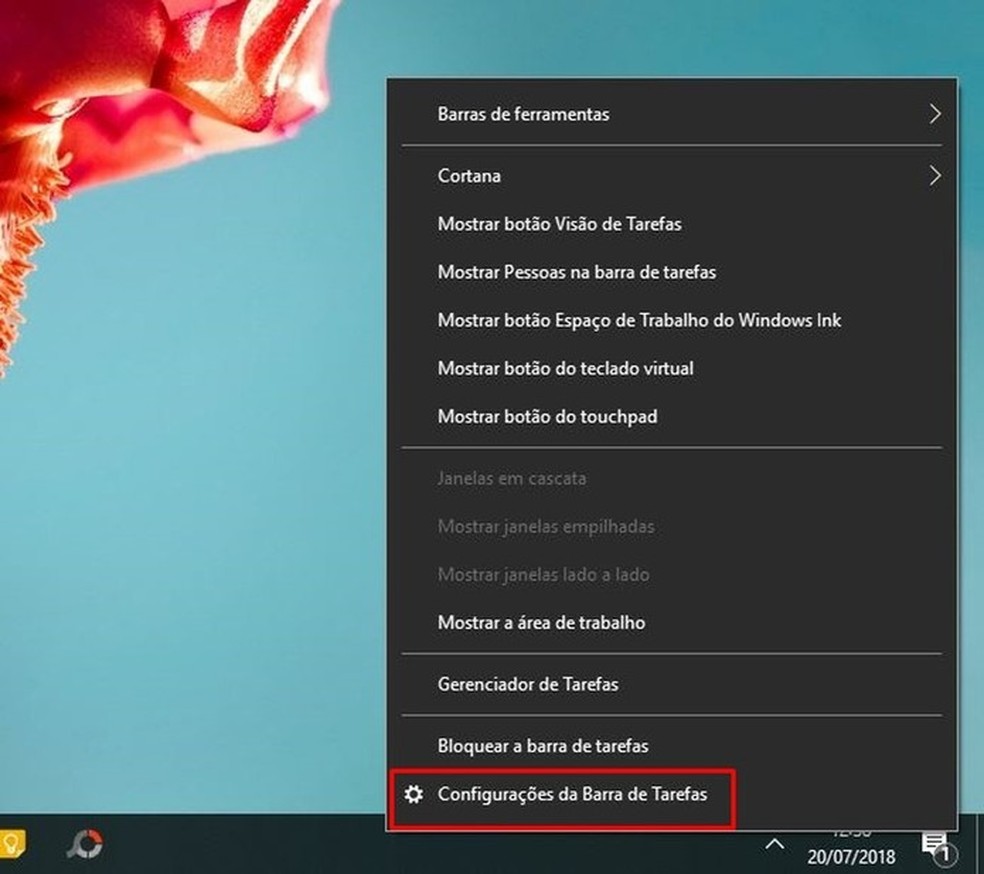The image size is (984, 874).
Task: Open Action Center notification icon
Action: (938, 847)
